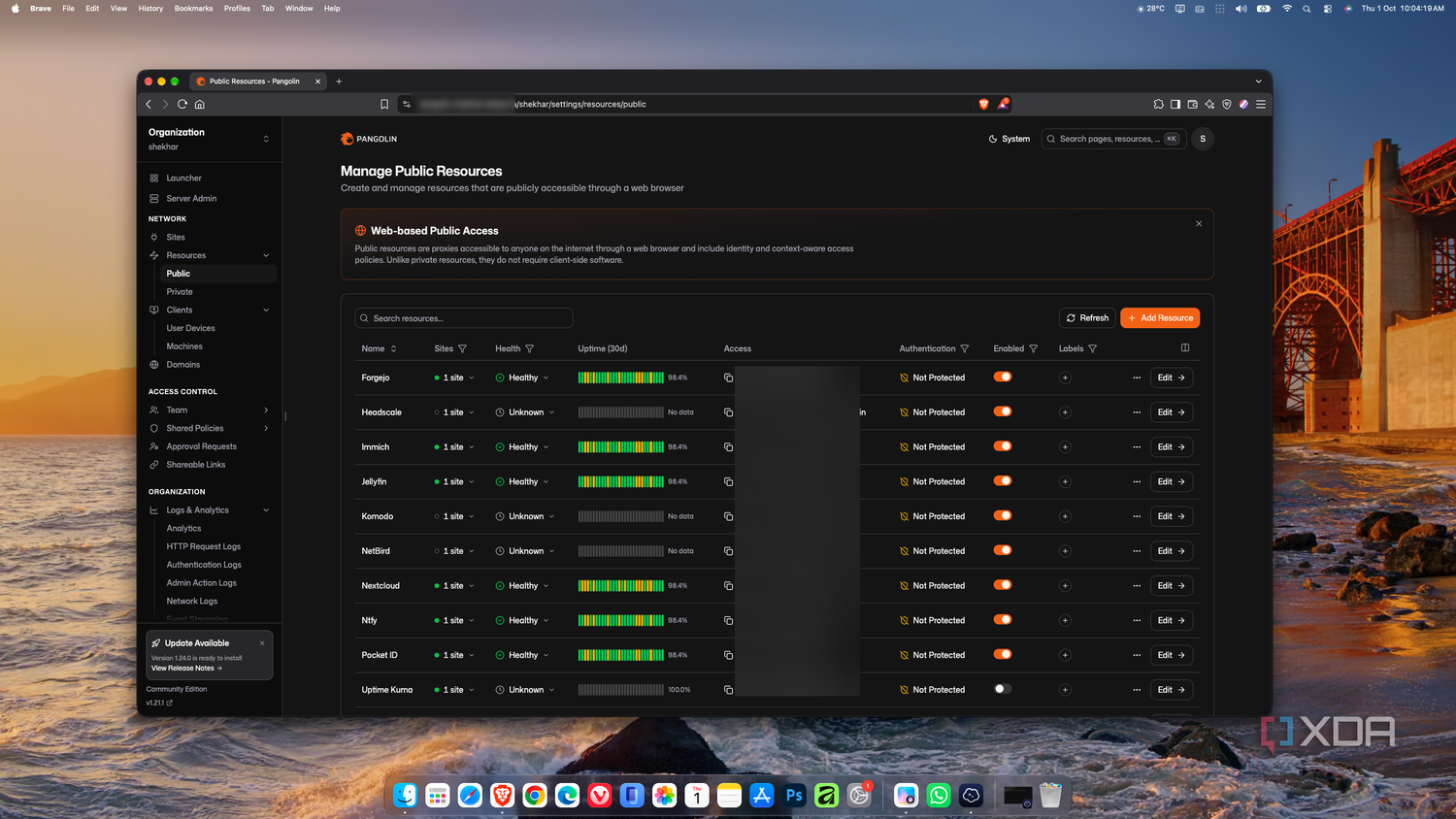Viewport: 1456px width, 819px height.
Task: Open Photoshop from the Dock
Action: [x=794, y=796]
